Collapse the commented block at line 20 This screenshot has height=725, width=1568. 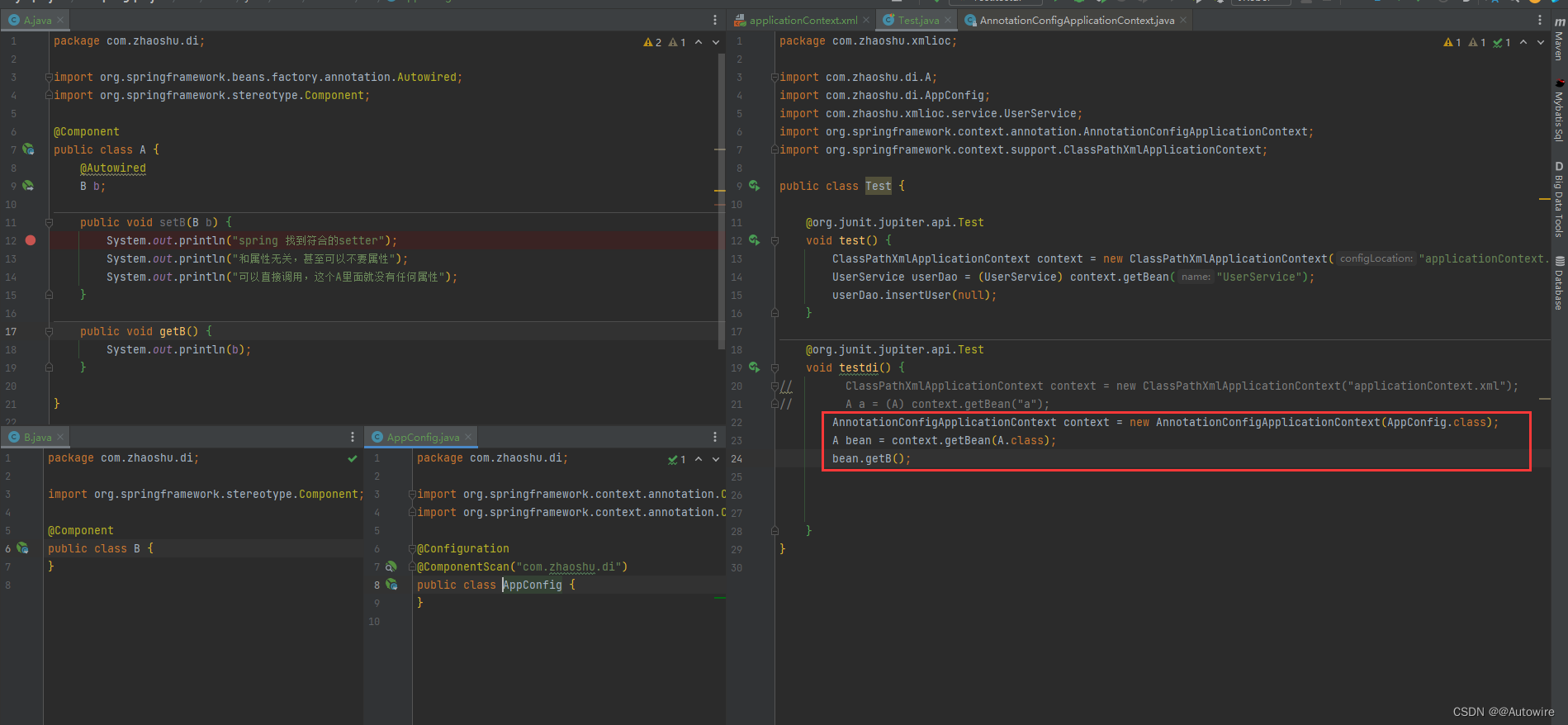[775, 386]
